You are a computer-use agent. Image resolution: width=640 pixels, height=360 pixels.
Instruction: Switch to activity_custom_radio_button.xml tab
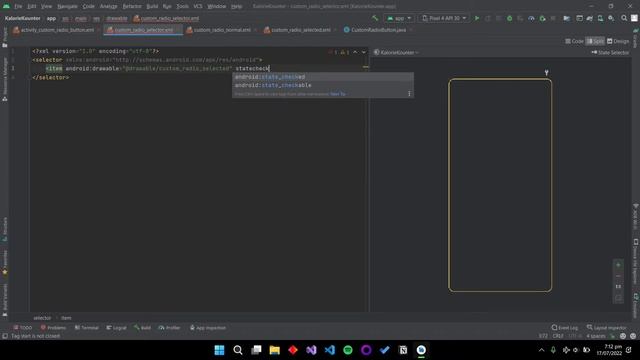pyautogui.click(x=54, y=30)
